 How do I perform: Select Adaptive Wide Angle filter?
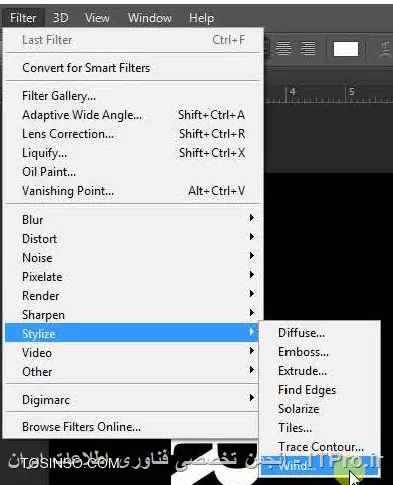point(132,115)
